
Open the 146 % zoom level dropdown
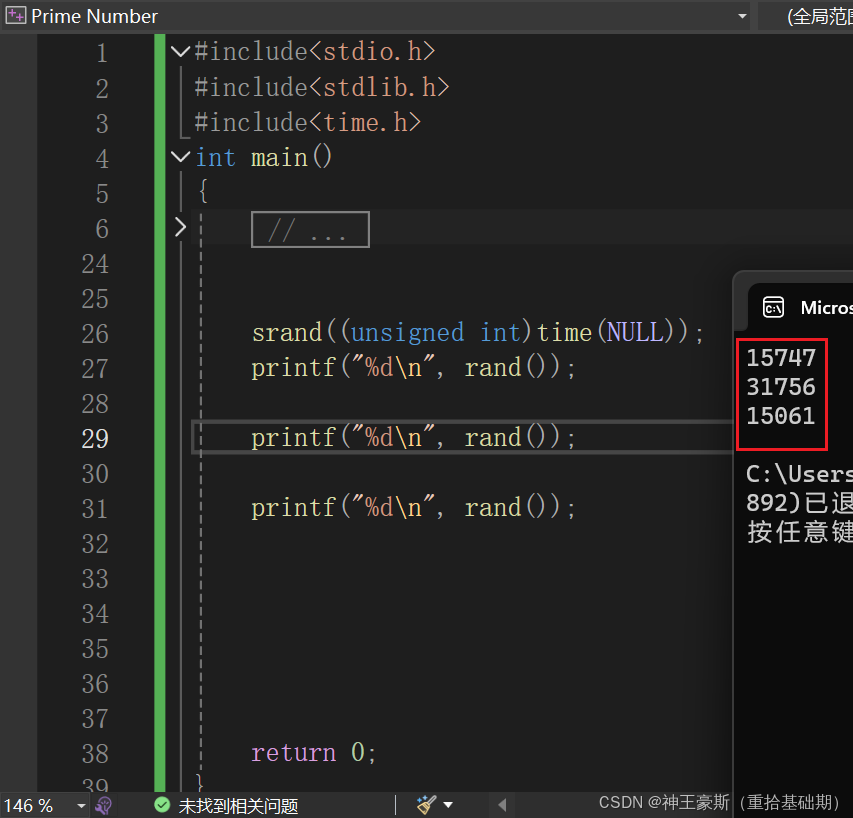(x=81, y=805)
